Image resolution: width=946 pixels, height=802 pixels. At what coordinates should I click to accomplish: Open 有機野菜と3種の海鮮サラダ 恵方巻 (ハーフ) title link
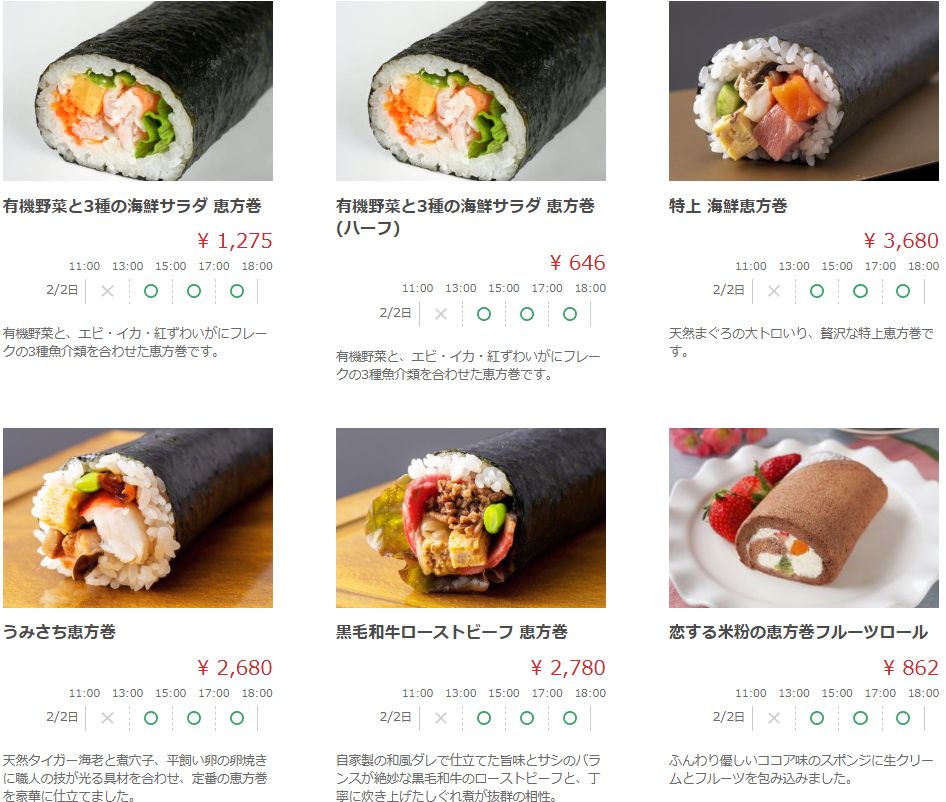point(465,217)
